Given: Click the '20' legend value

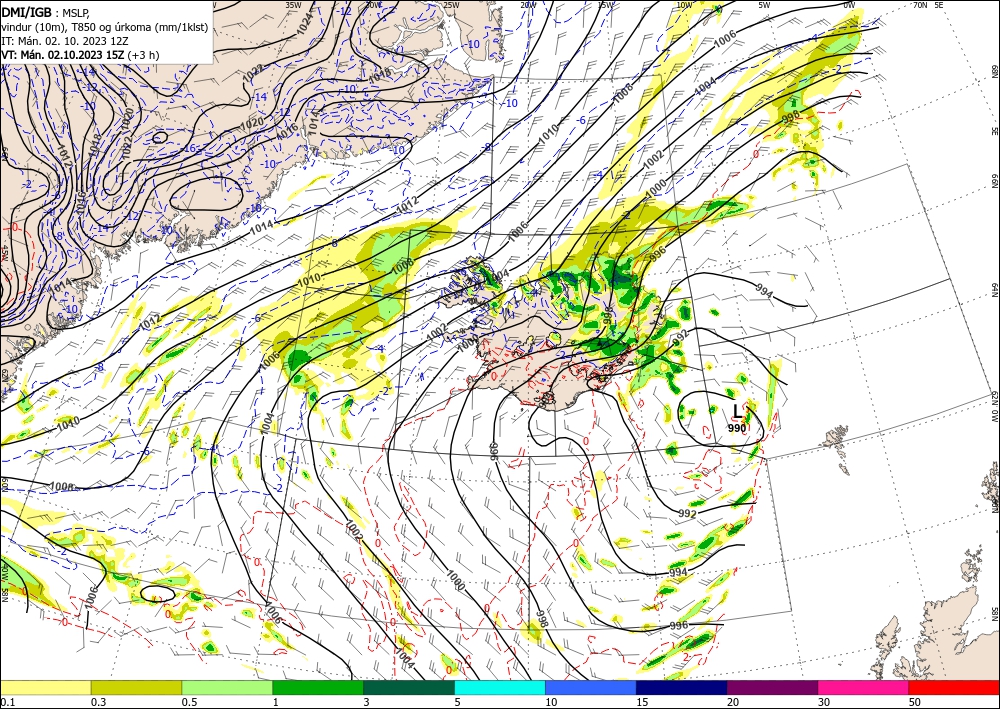Looking at the screenshot, I should coord(733,702).
